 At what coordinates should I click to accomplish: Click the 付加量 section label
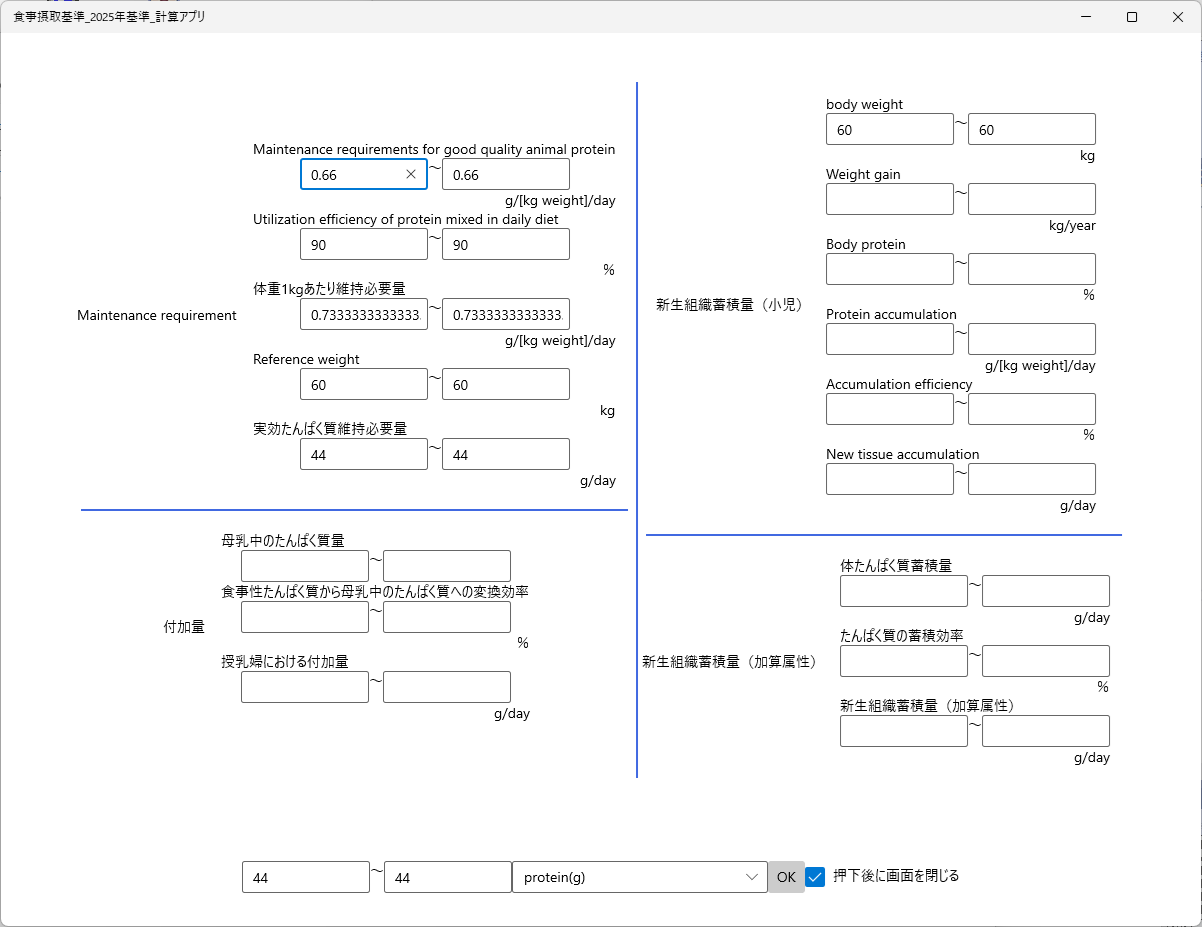click(184, 627)
